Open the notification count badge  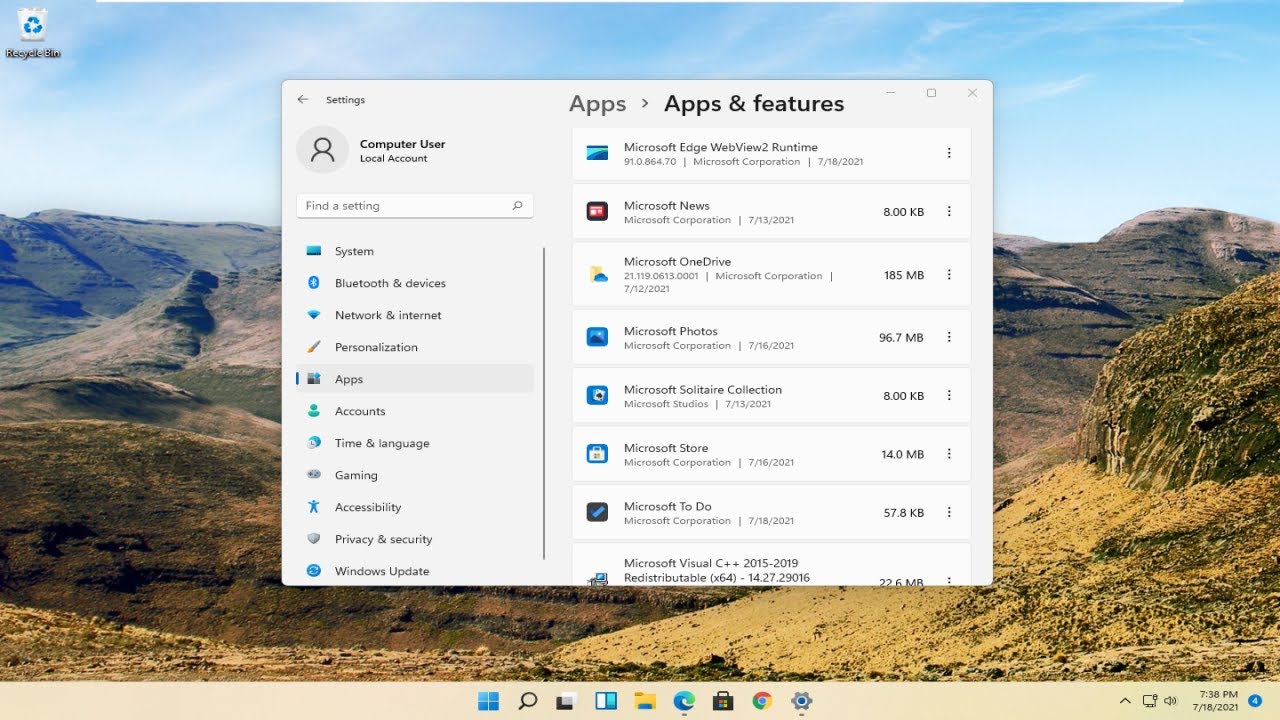[x=1255, y=701]
